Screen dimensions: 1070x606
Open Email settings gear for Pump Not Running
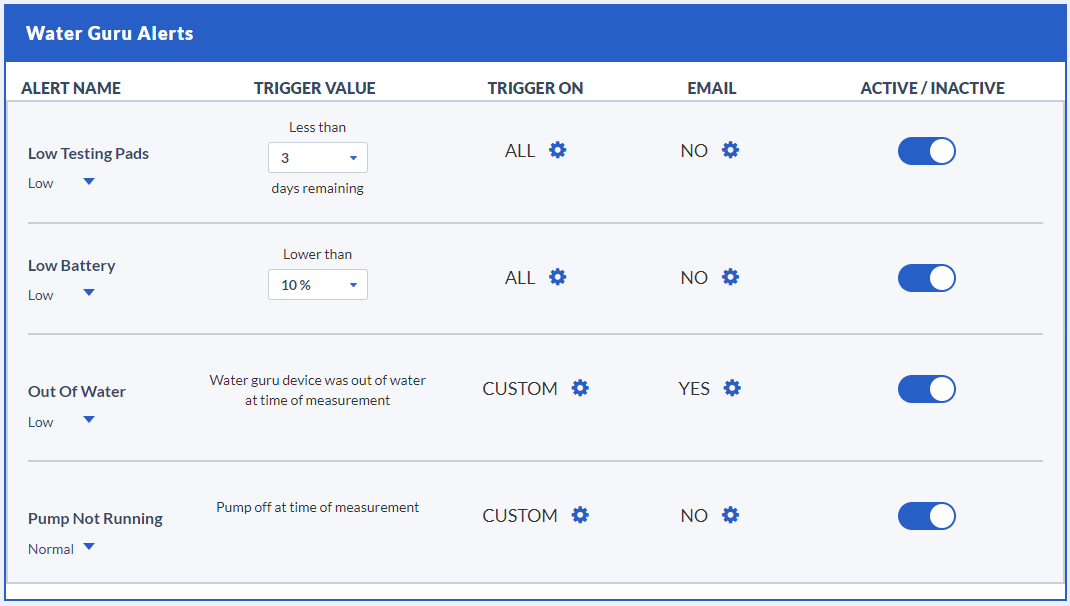(730, 515)
